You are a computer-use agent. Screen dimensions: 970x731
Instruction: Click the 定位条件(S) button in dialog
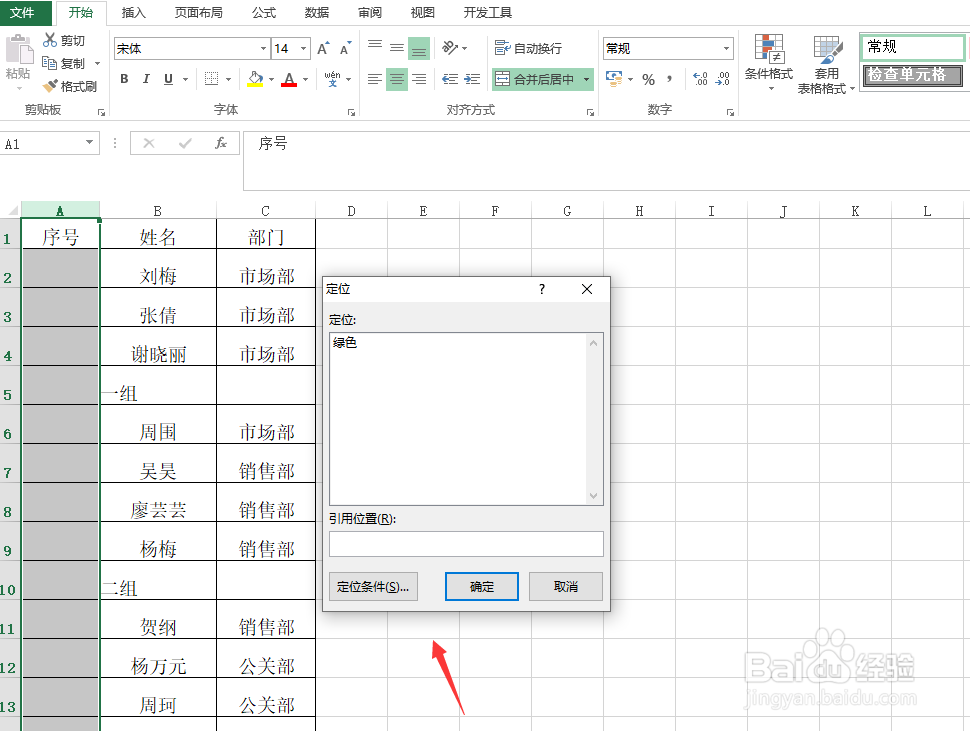point(373,587)
